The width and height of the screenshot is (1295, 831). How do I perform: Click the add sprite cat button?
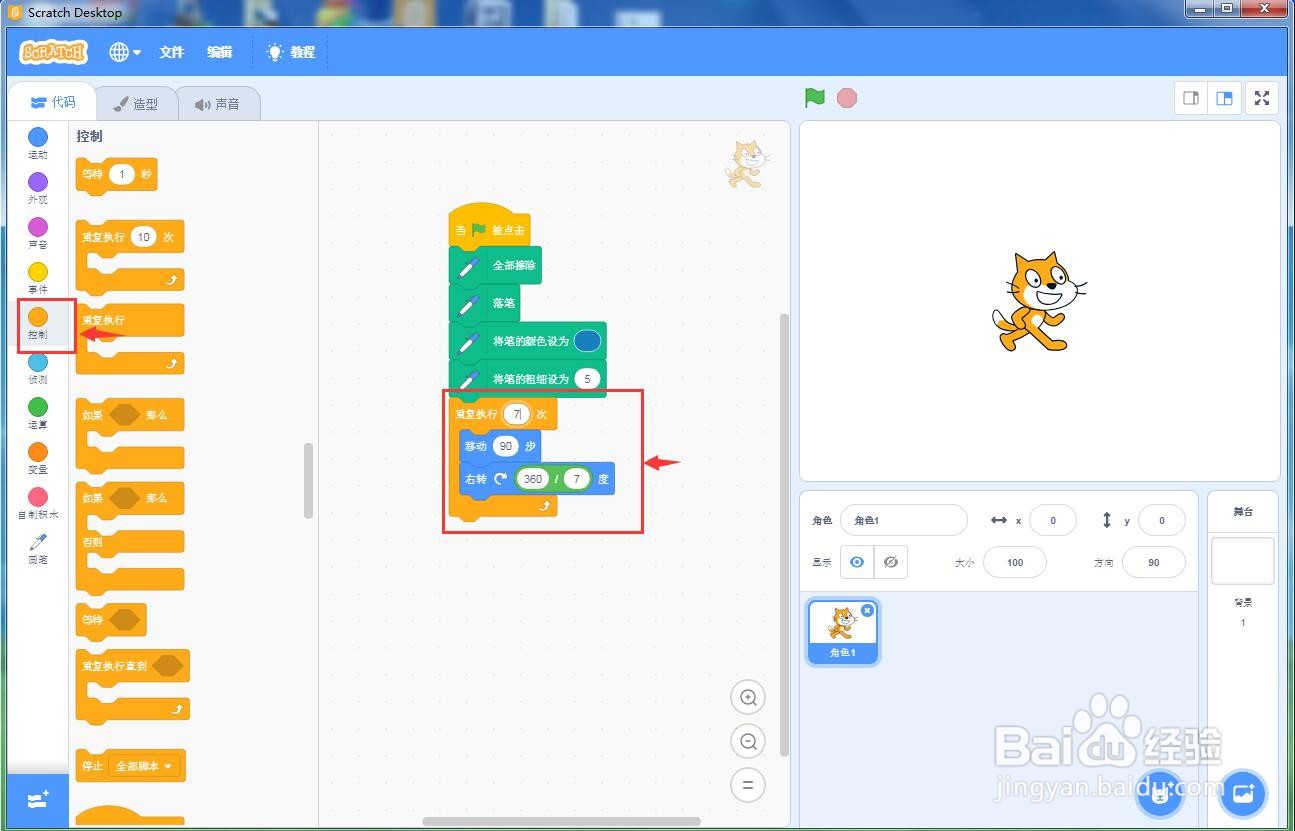tap(1160, 793)
